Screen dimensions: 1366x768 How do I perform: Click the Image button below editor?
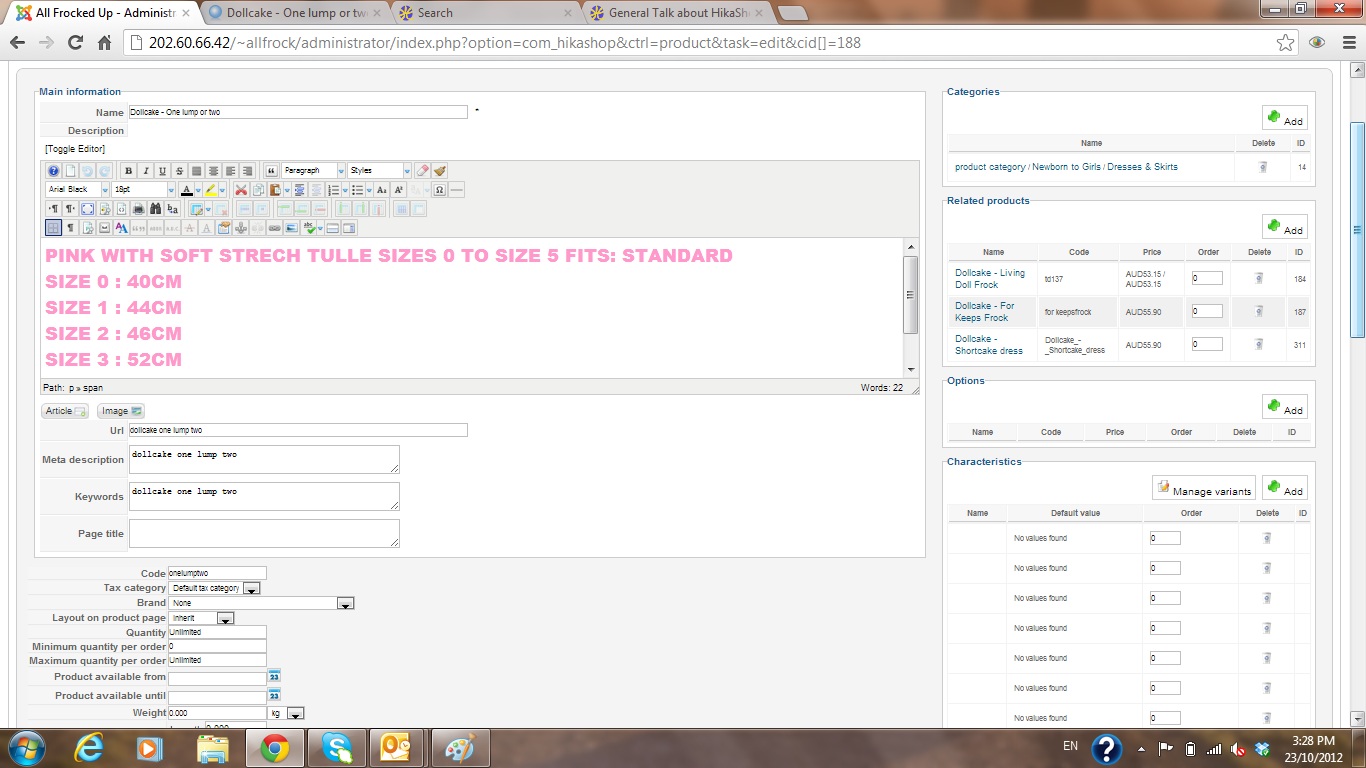click(x=121, y=411)
